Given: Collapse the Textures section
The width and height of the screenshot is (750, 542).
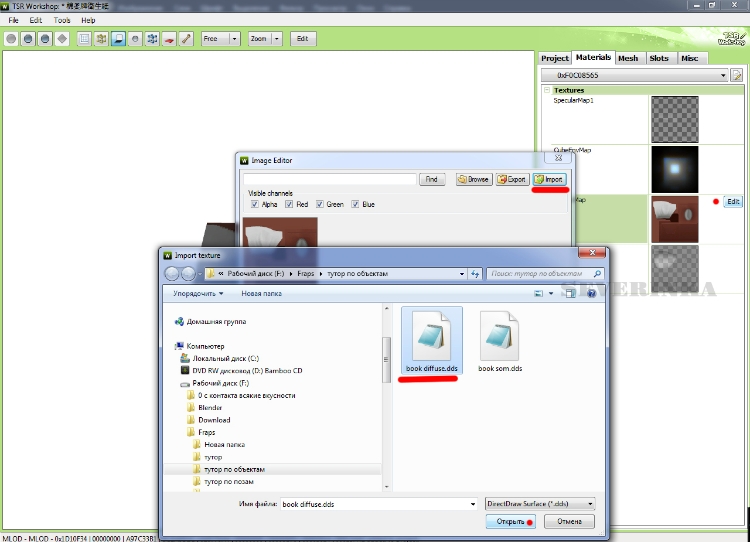Looking at the screenshot, I should [547, 90].
